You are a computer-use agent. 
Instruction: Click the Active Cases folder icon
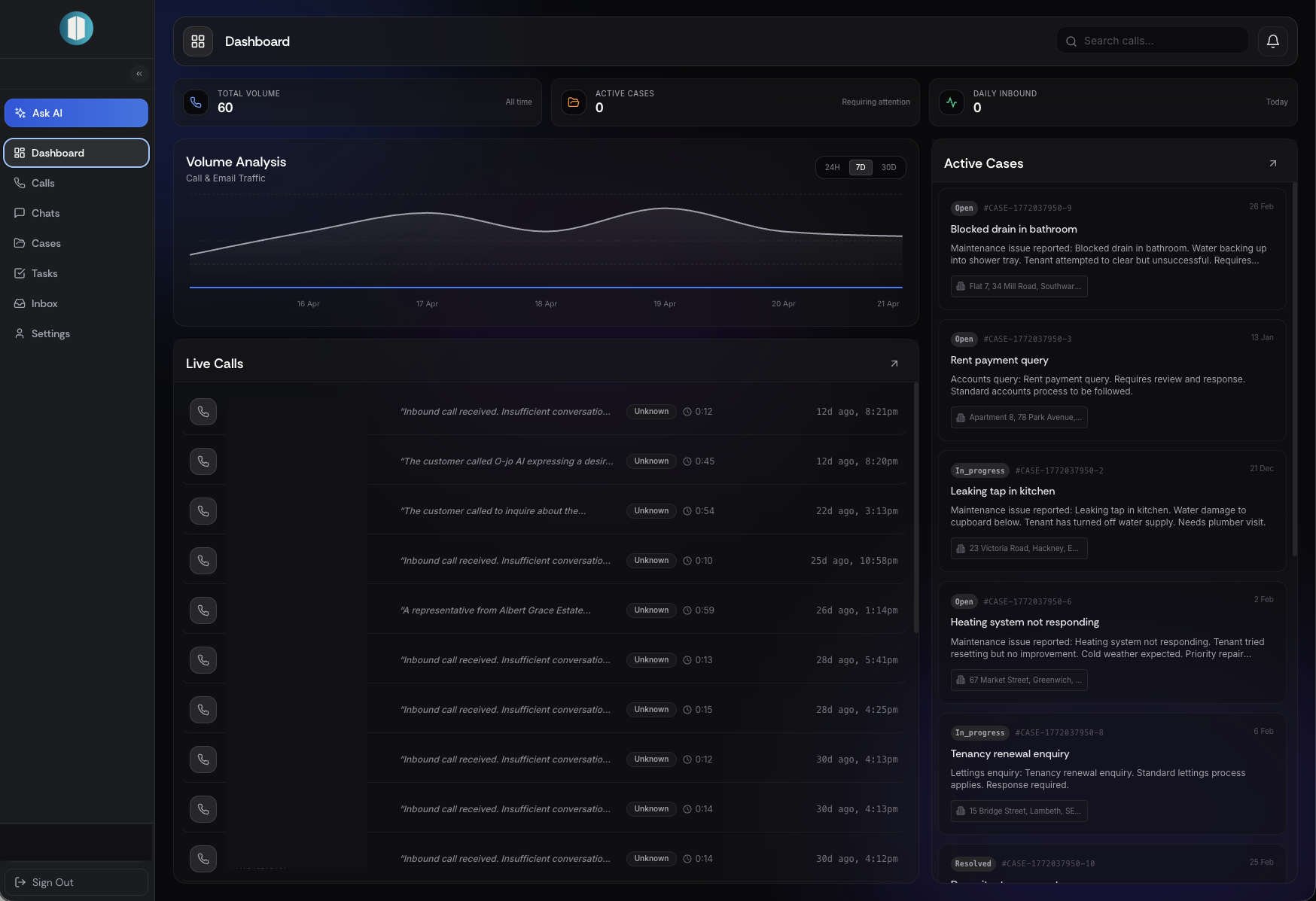tap(574, 102)
